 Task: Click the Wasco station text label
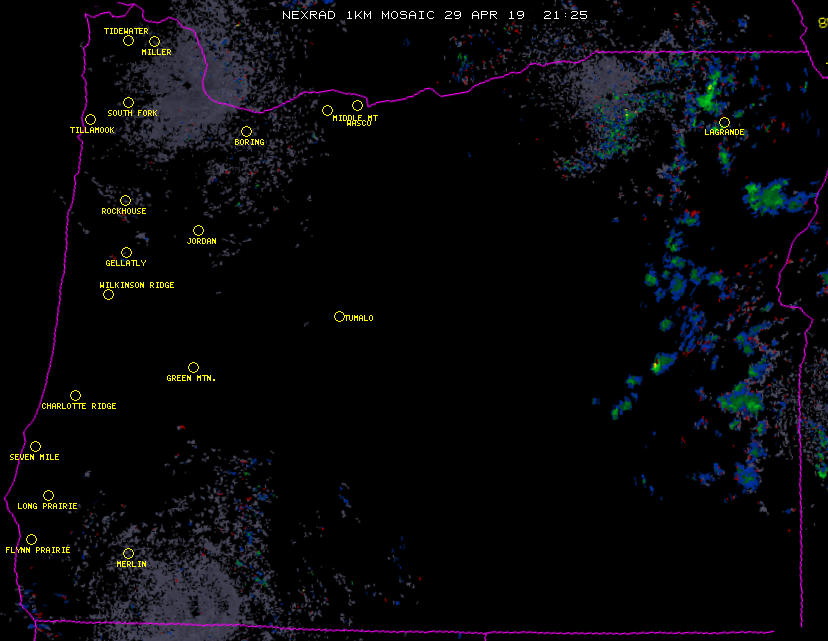pyautogui.click(x=359, y=124)
